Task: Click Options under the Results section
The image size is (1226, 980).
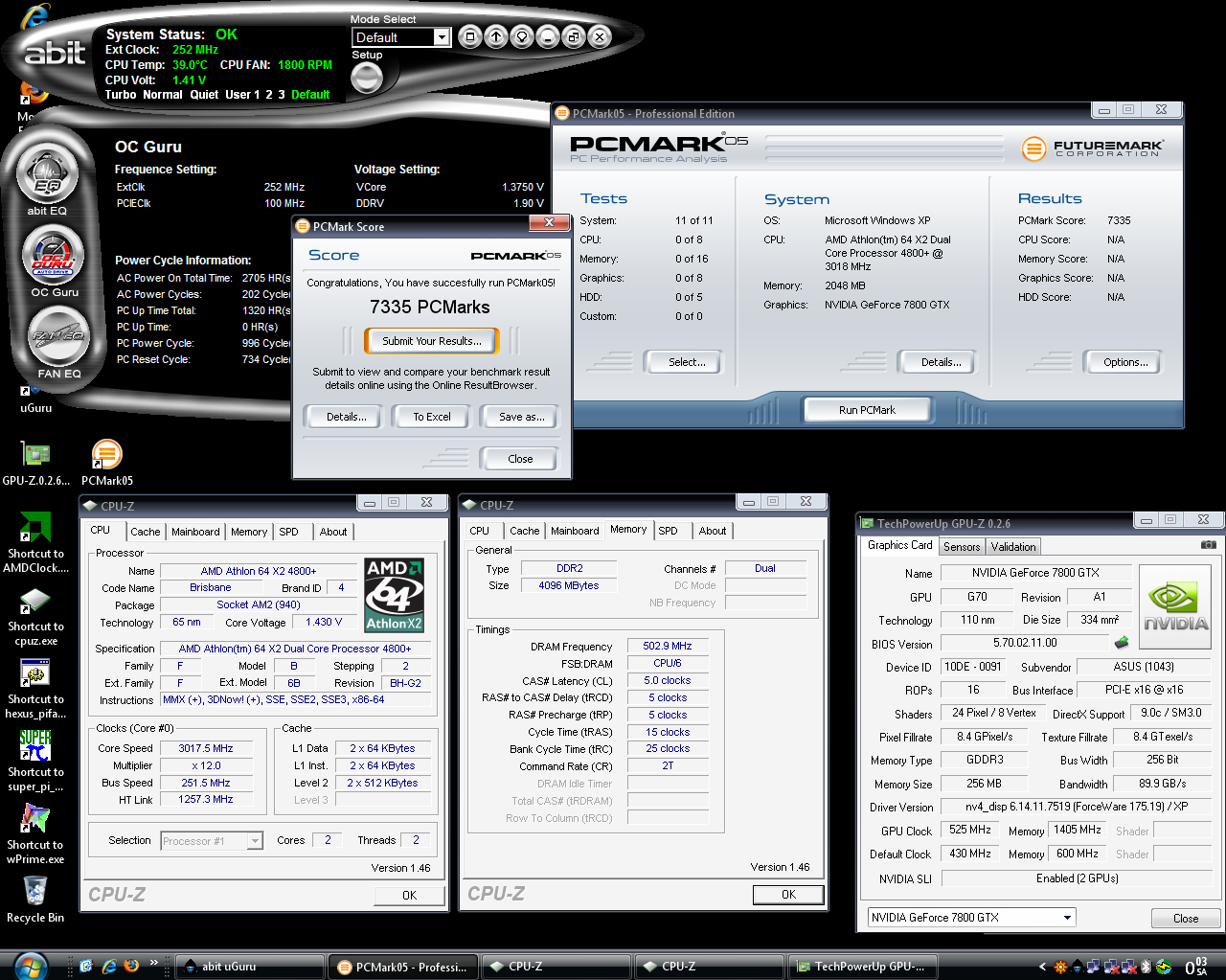Action: point(1125,362)
